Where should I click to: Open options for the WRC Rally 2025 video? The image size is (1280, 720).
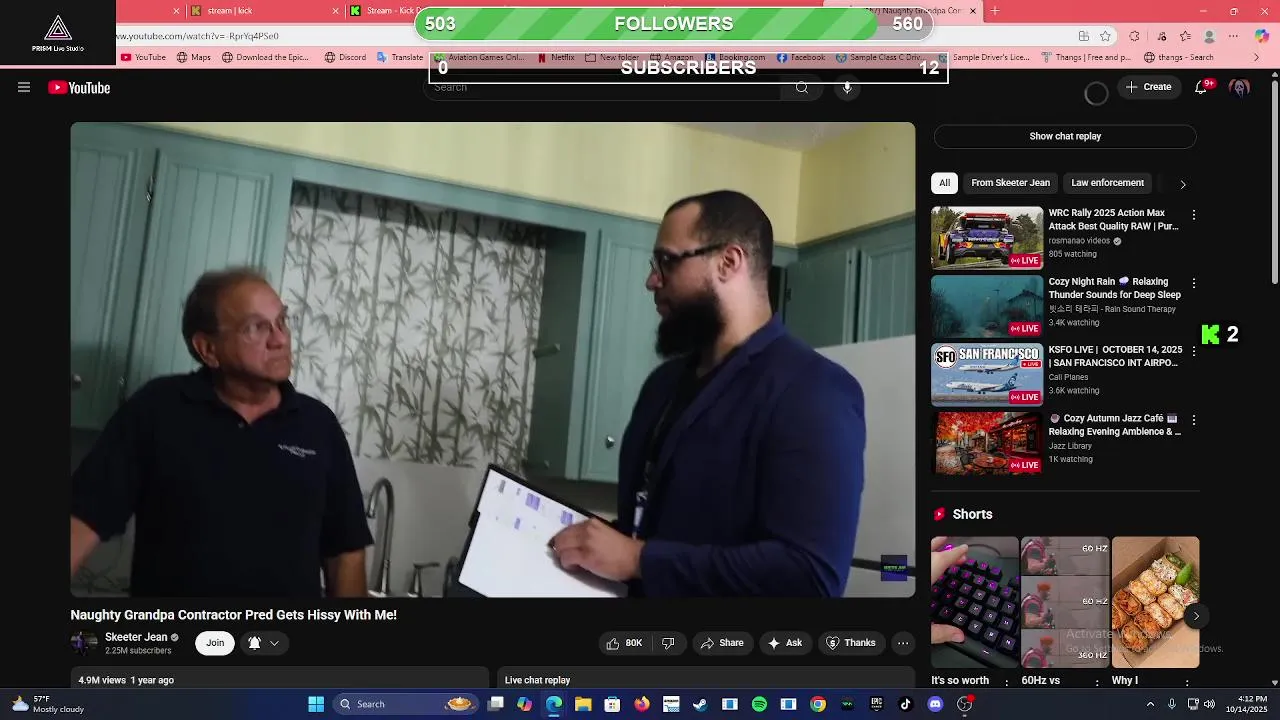pyautogui.click(x=1193, y=215)
